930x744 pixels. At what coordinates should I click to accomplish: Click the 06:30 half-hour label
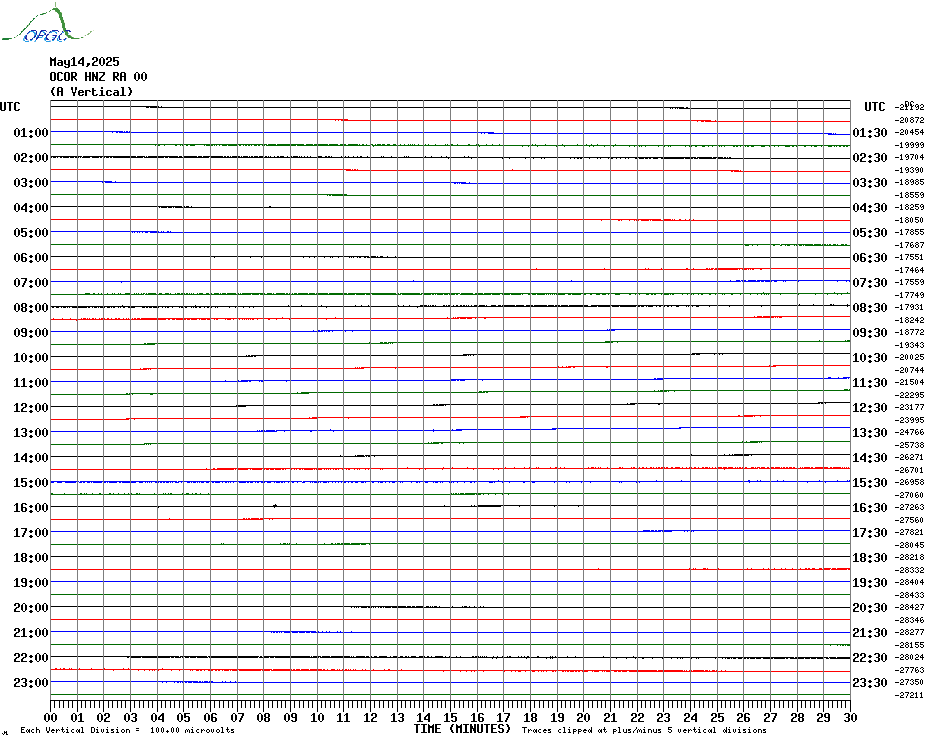870,257
